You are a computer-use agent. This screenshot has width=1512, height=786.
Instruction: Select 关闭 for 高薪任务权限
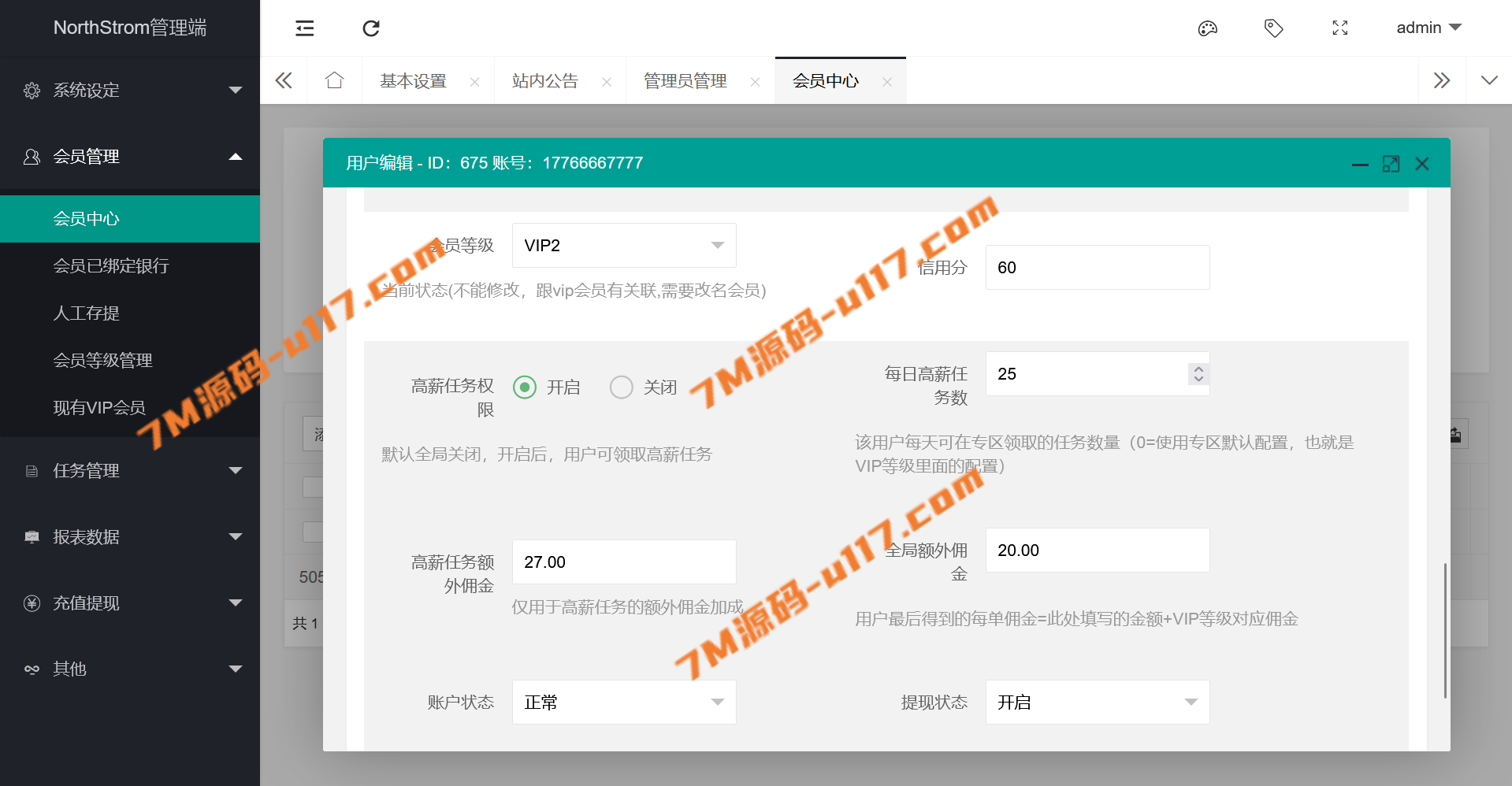tap(622, 387)
